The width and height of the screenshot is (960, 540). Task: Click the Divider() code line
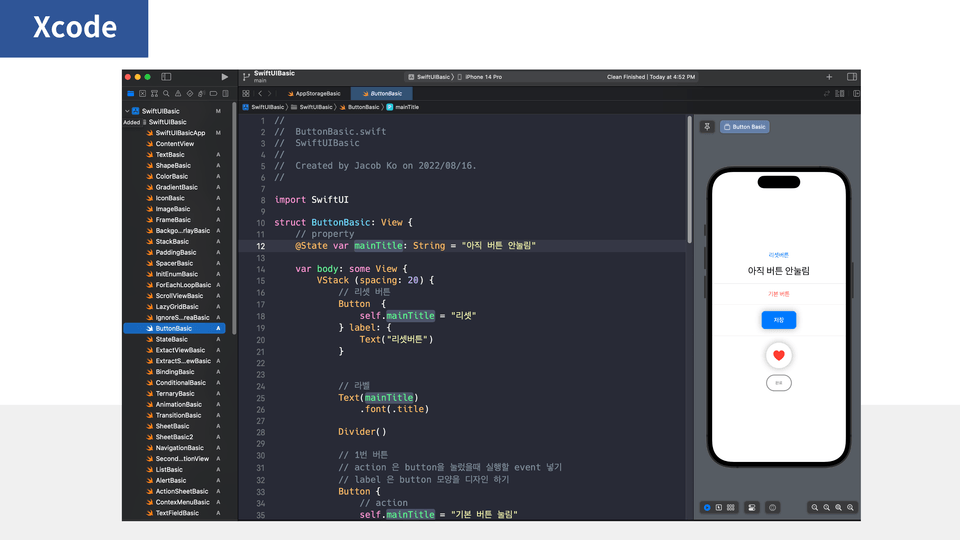[362, 432]
